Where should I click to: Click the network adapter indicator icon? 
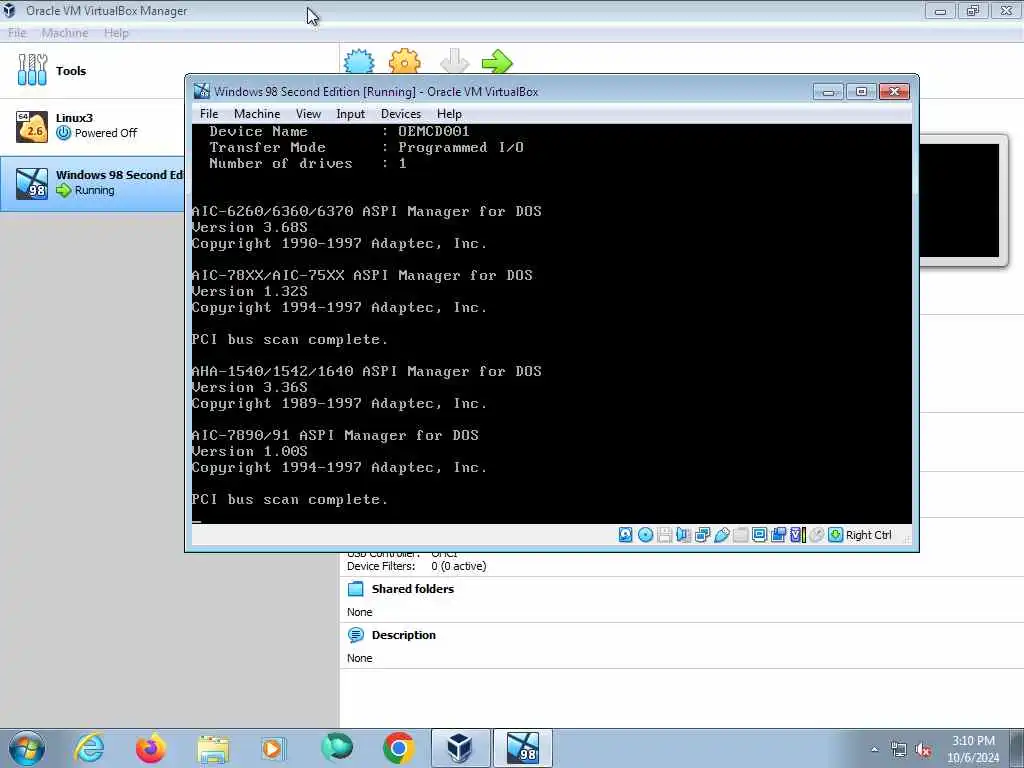[x=702, y=535]
